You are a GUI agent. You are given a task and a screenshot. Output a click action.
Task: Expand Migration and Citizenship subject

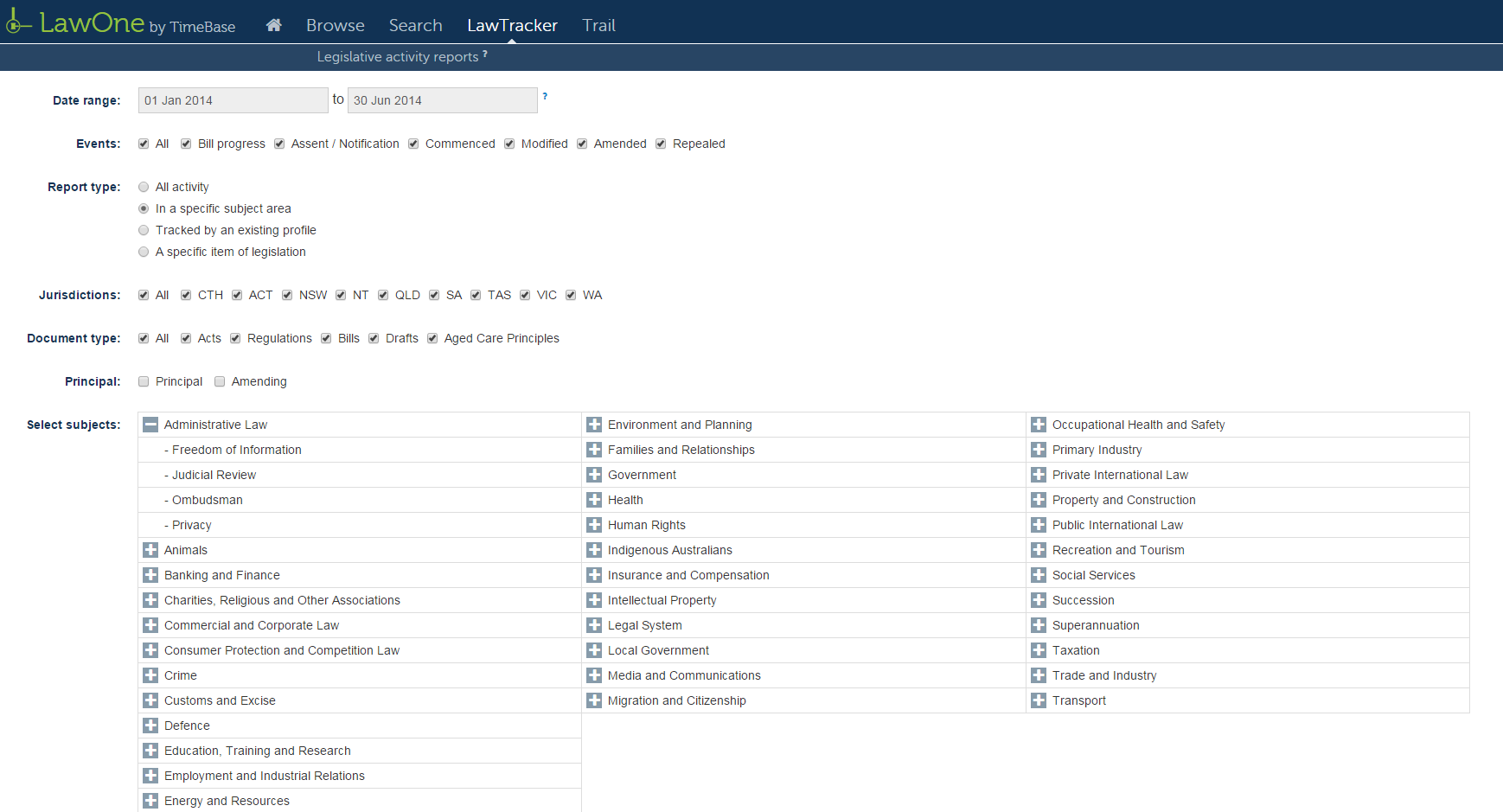pyautogui.click(x=594, y=700)
